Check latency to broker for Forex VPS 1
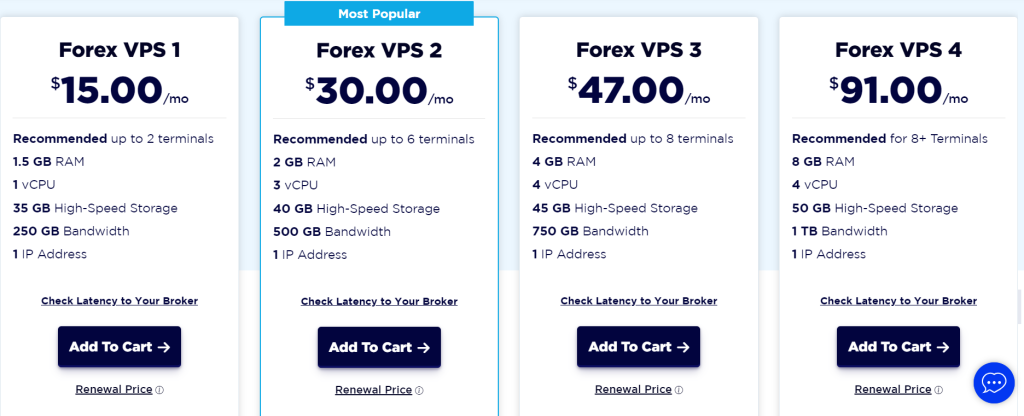The image size is (1024, 416). [119, 301]
